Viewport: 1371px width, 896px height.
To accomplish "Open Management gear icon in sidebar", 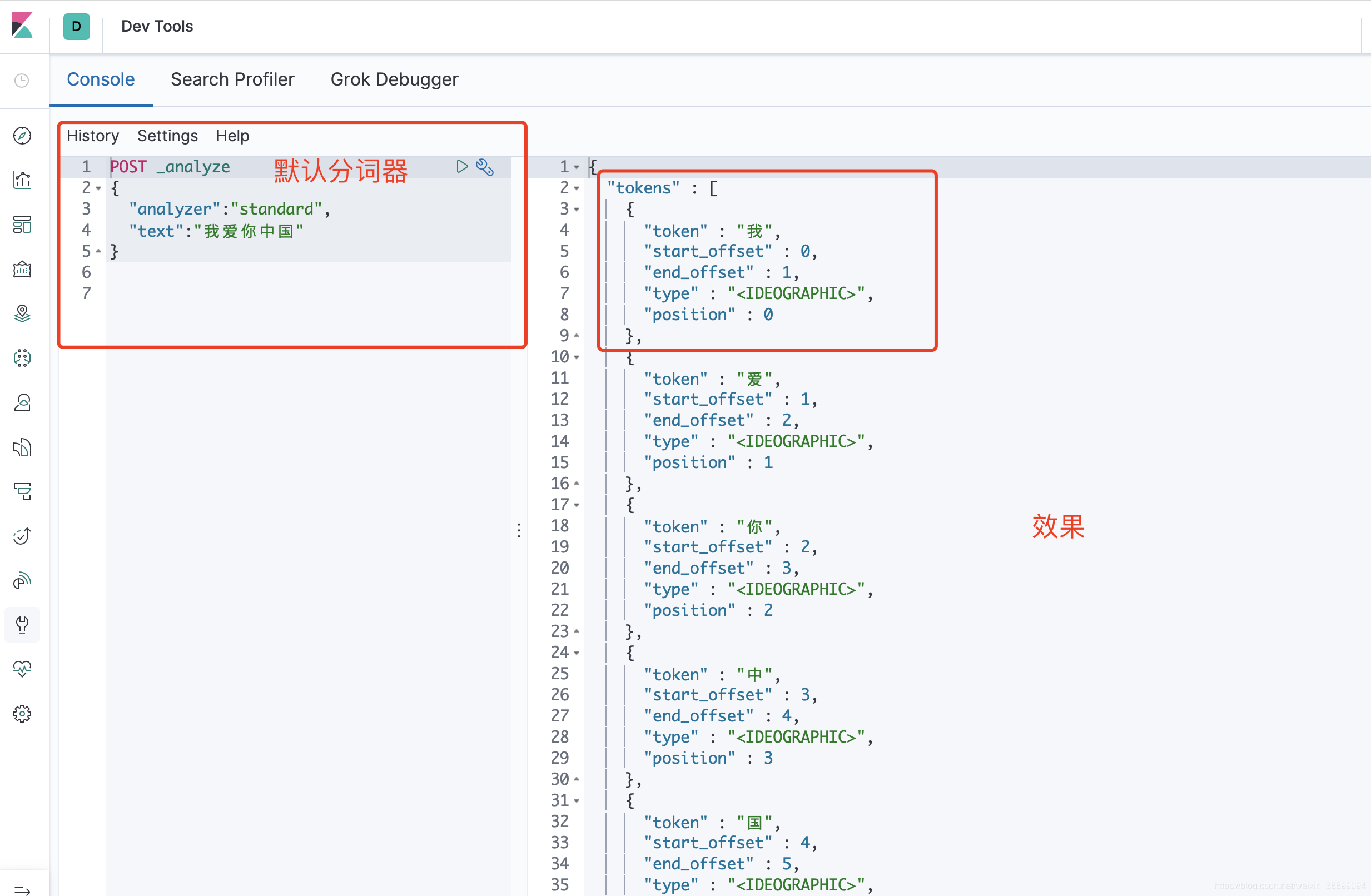I will click(22, 714).
